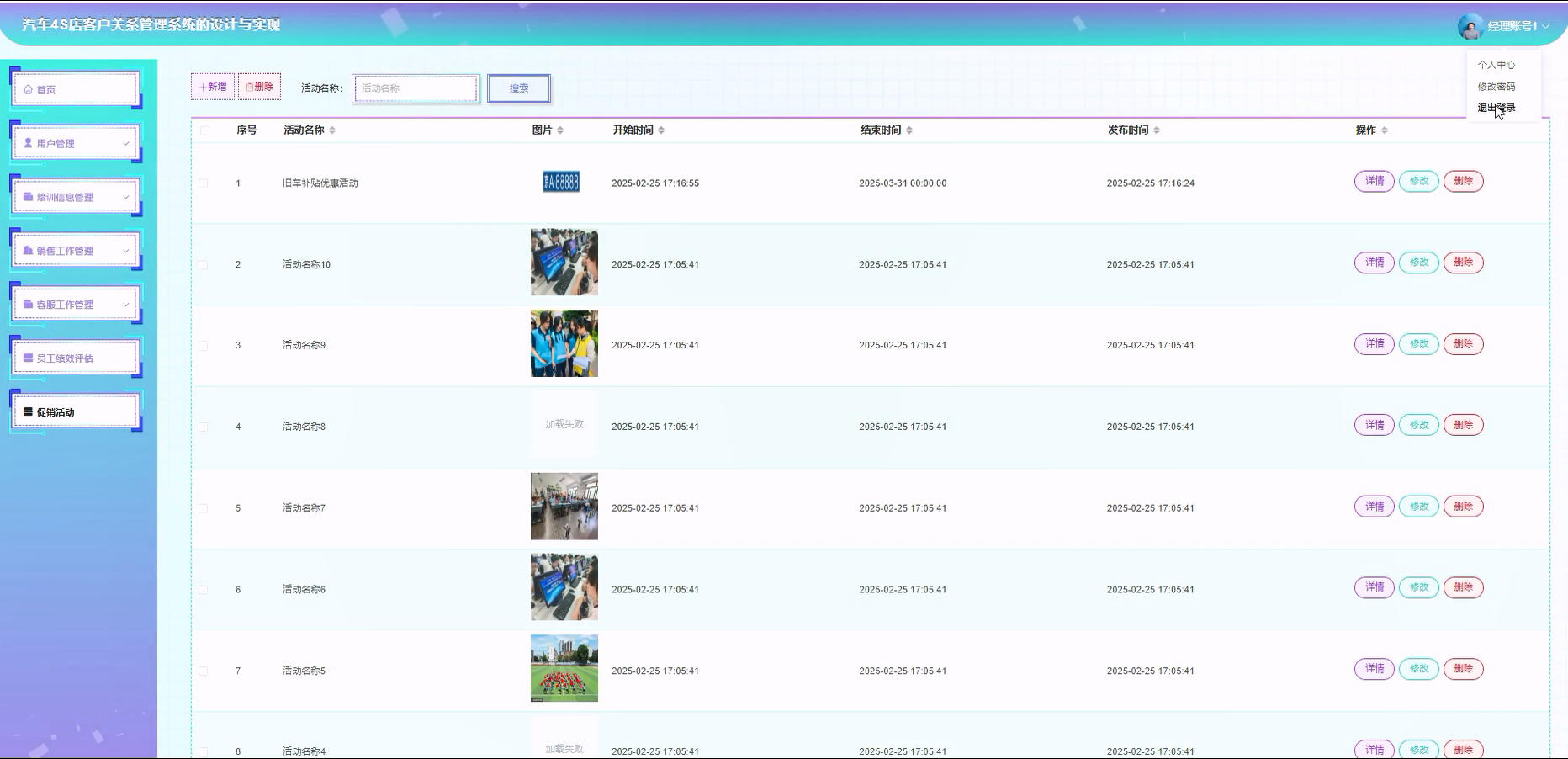
Task: View 详情 for 活动名称9
Action: pos(1375,344)
